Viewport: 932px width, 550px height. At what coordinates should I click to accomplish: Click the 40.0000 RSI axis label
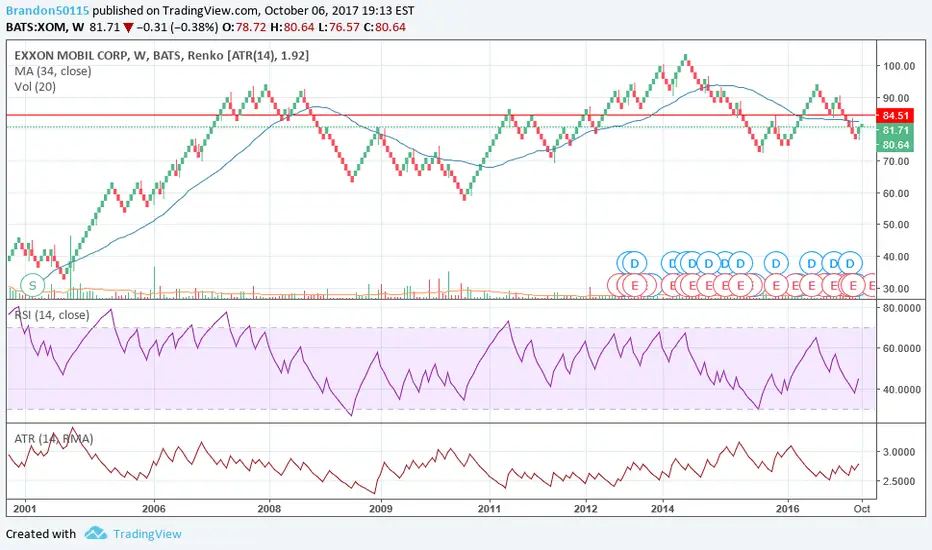coord(902,389)
